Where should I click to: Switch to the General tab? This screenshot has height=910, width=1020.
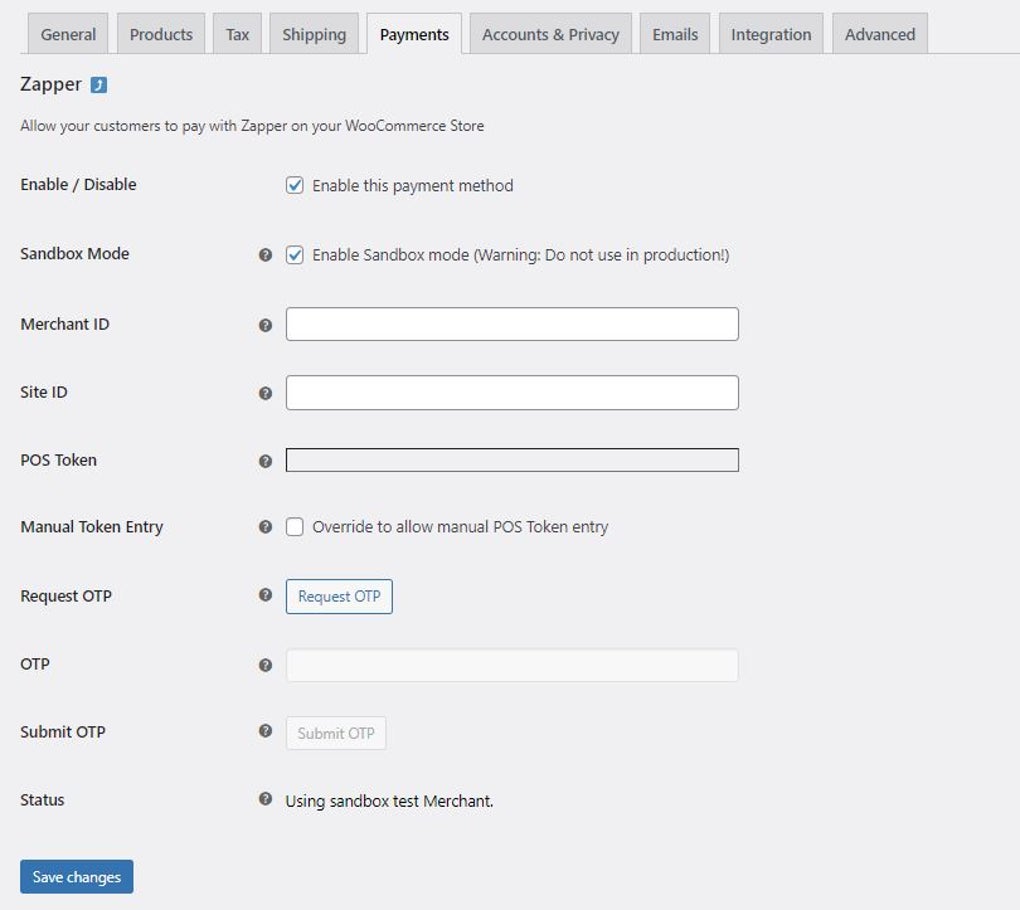tap(67, 33)
